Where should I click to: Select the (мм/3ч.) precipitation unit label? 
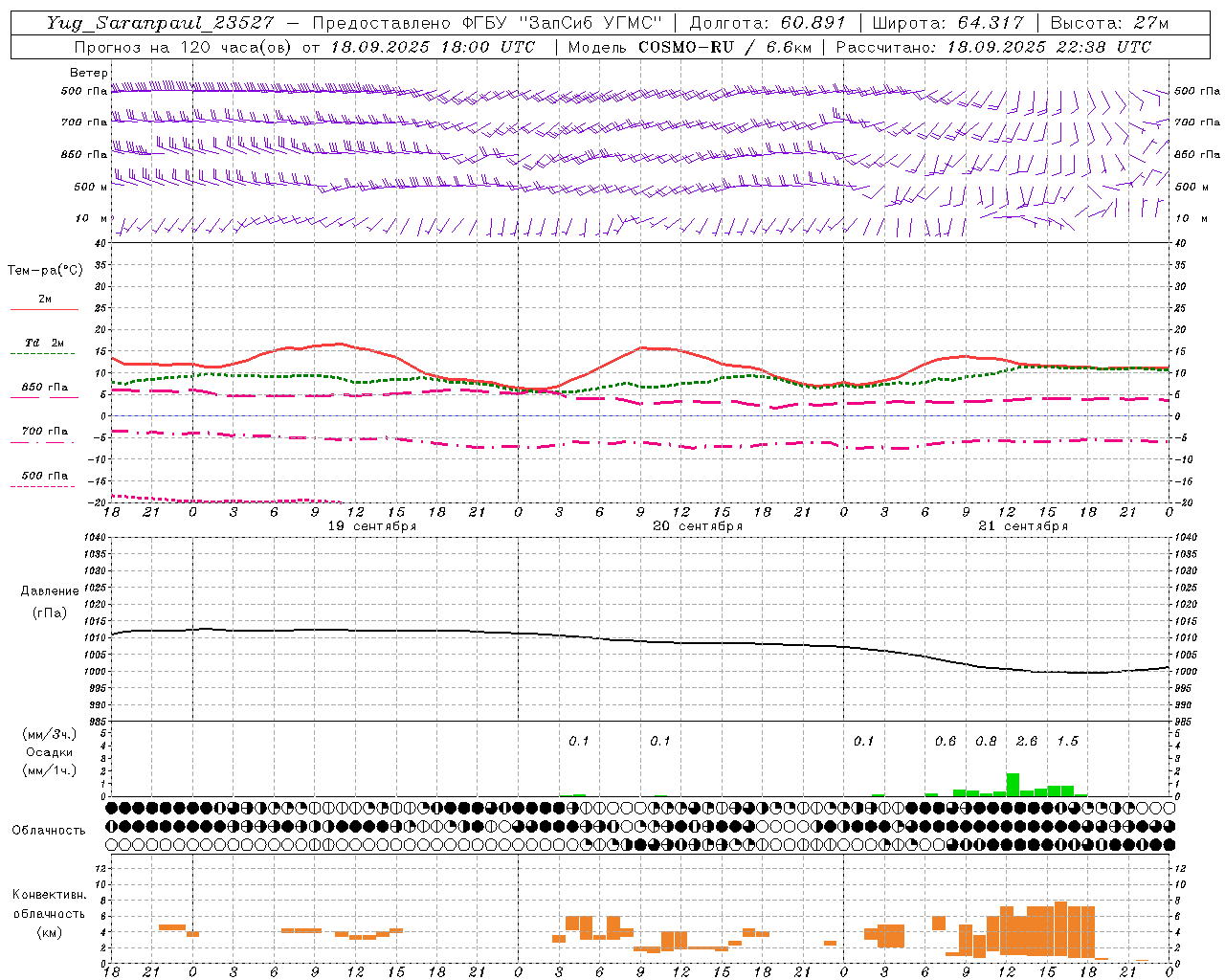click(x=50, y=734)
